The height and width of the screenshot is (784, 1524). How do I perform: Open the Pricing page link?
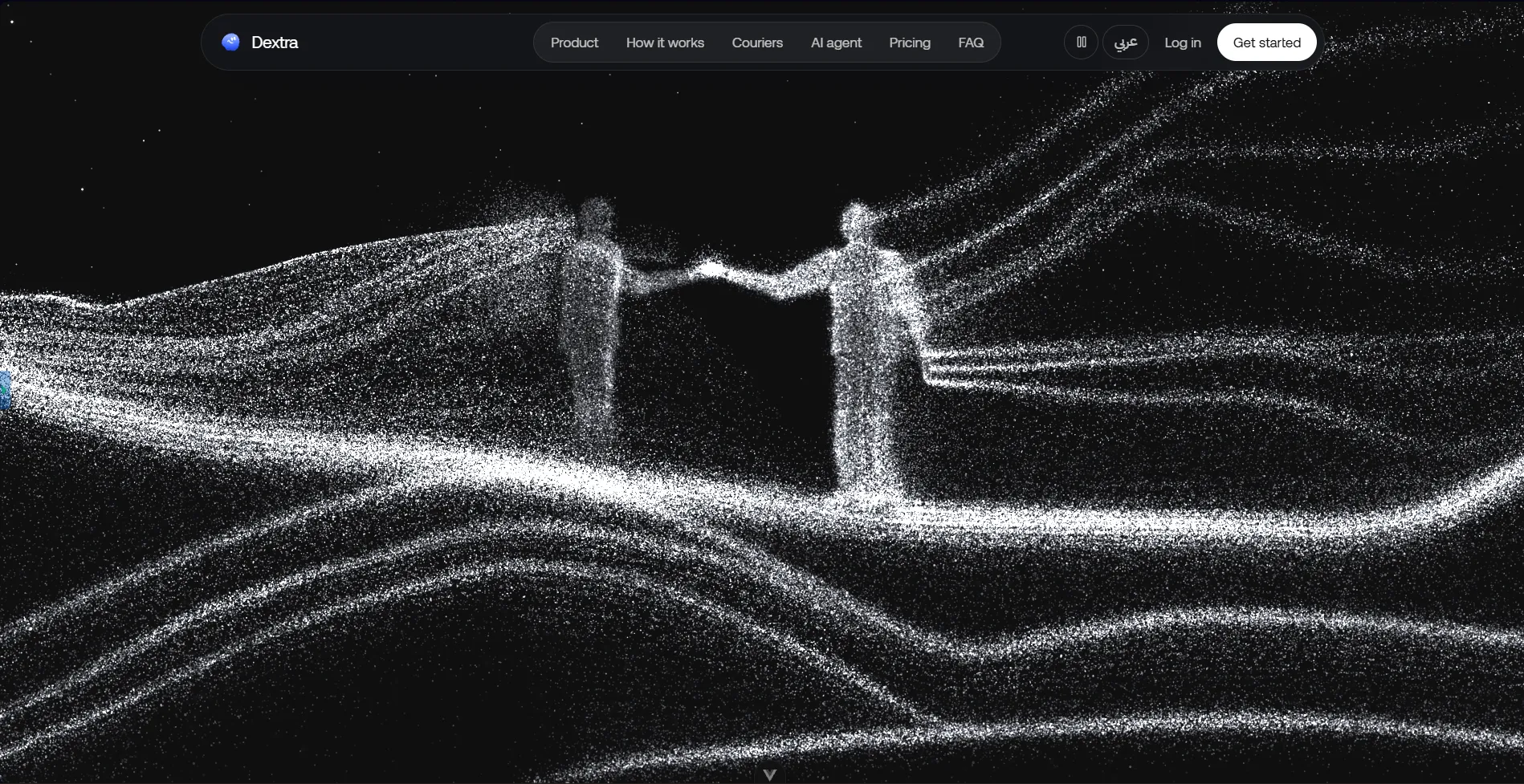tap(910, 43)
